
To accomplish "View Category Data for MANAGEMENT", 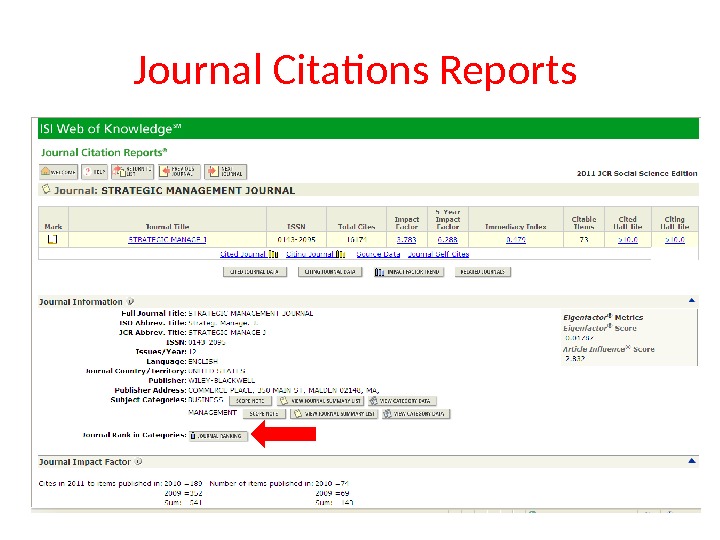I will [416, 414].
